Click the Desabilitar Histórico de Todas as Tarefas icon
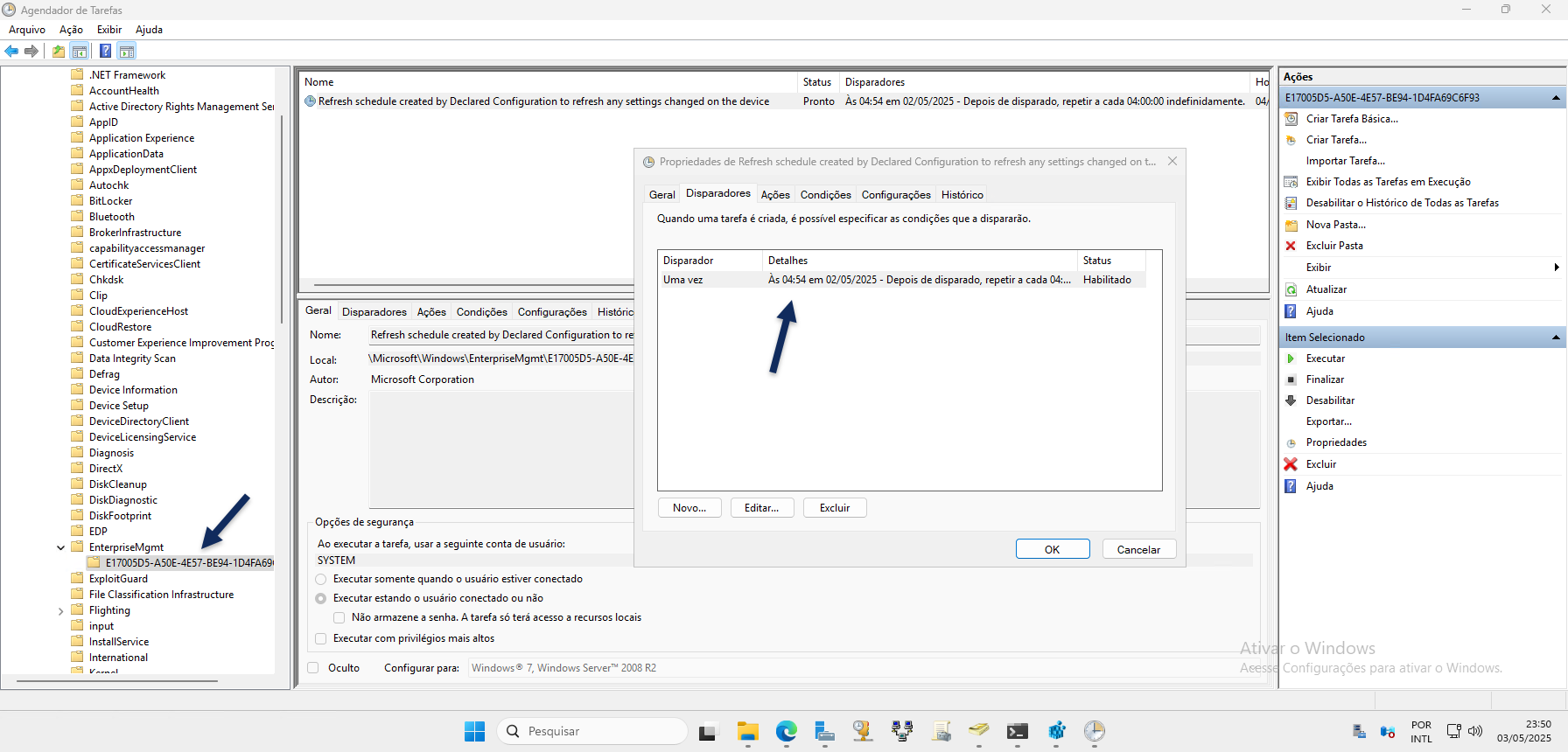The image size is (1568, 752). [1291, 203]
